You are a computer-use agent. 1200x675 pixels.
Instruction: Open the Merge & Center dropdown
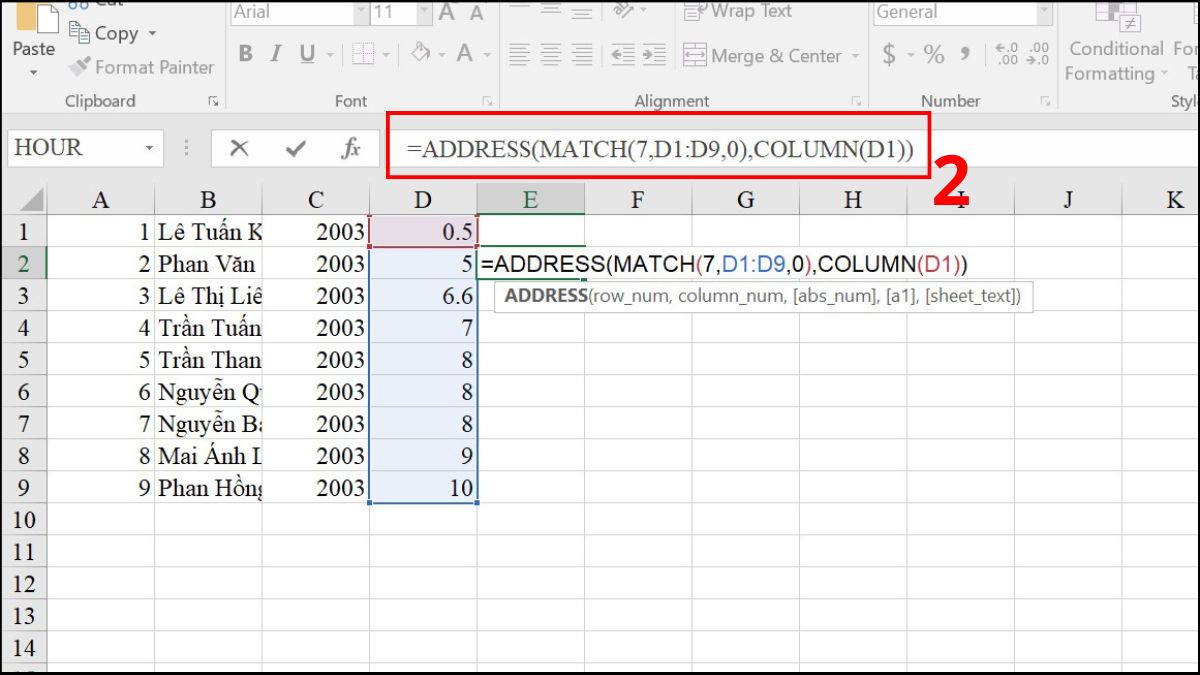[855, 55]
